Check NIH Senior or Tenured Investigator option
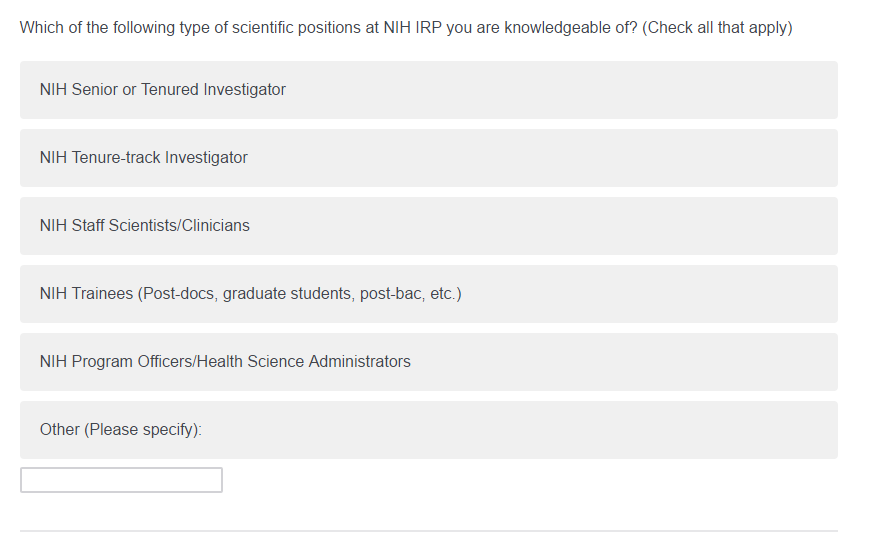This screenshot has width=874, height=542. (428, 90)
